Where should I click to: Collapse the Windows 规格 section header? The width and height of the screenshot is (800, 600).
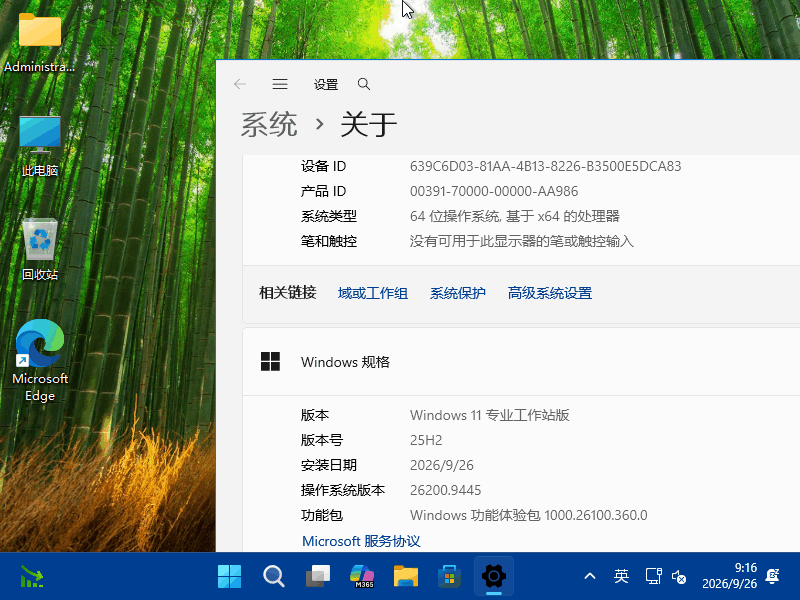point(521,362)
